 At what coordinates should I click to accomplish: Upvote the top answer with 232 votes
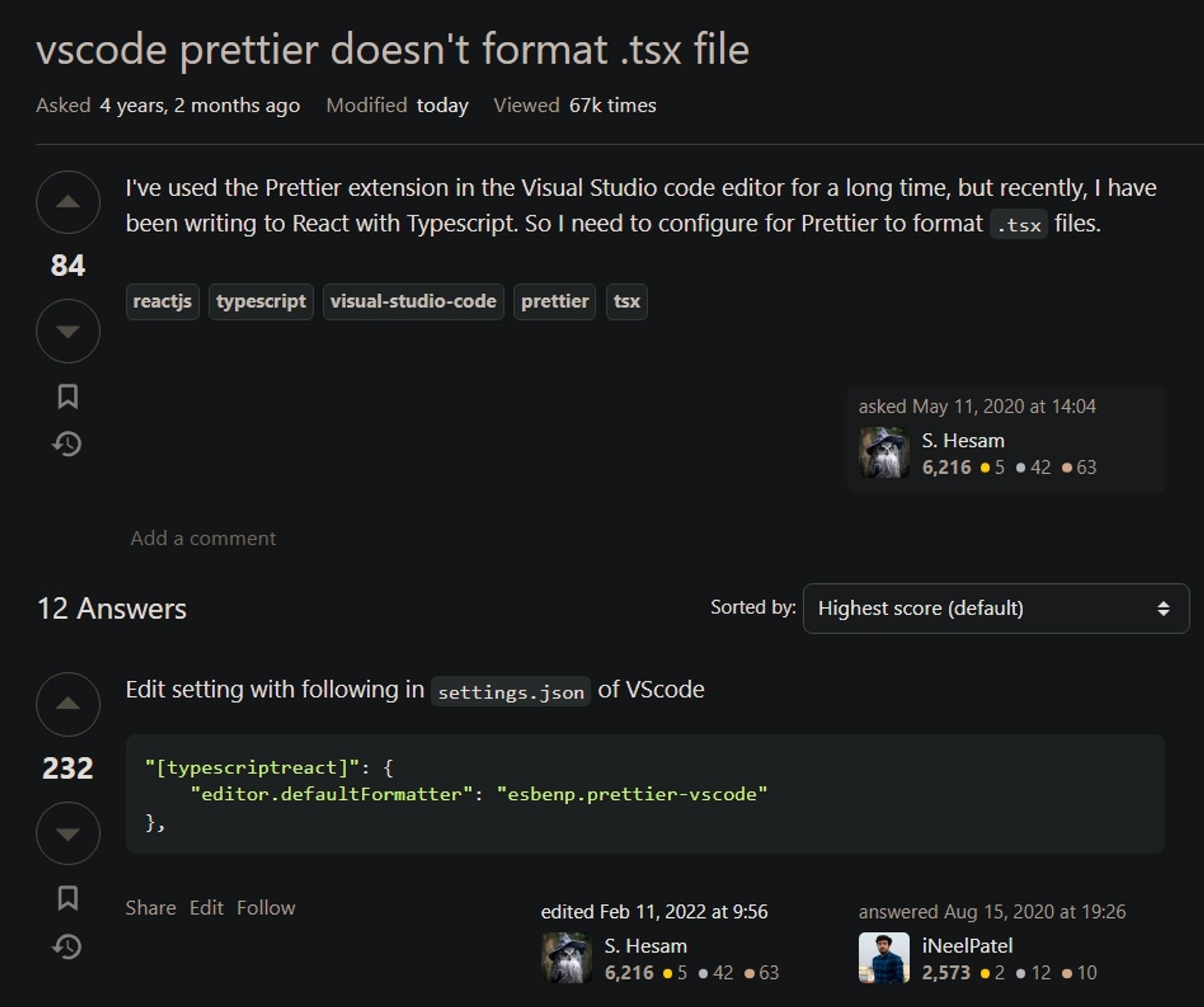(x=68, y=704)
